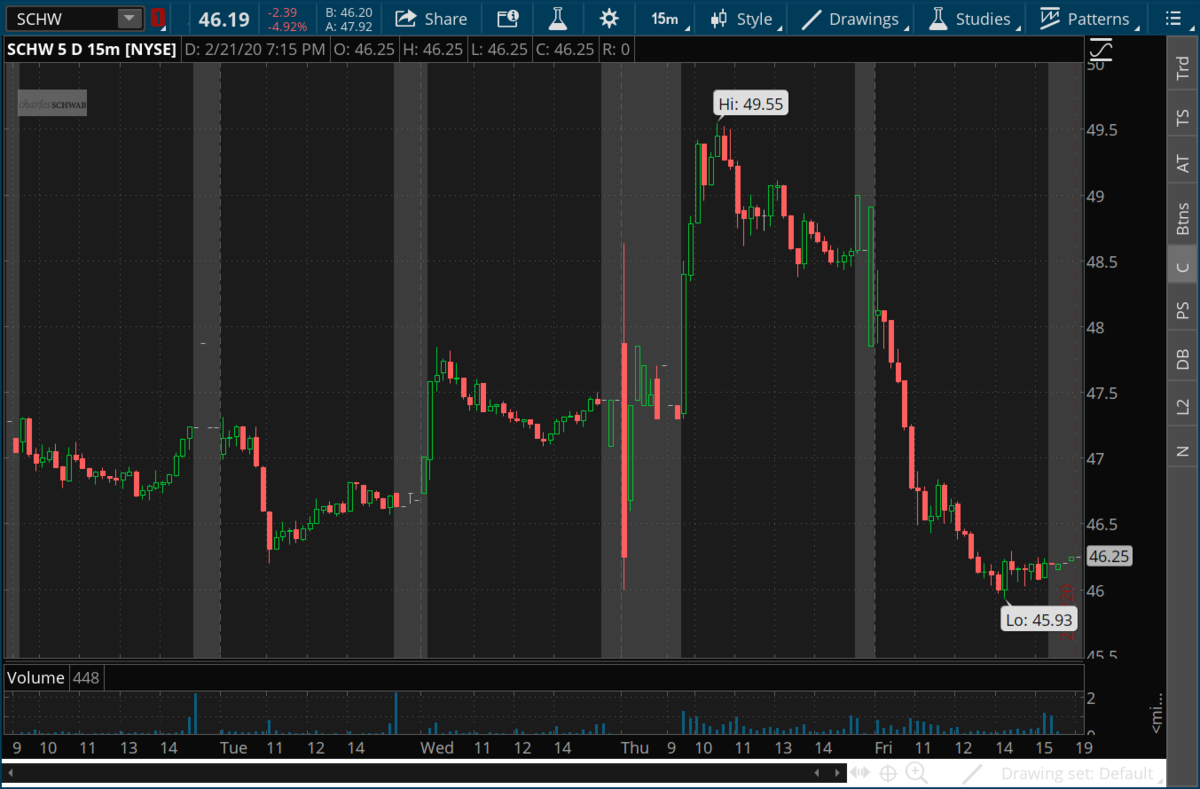
Task: Open chart settings gear
Action: pyautogui.click(x=609, y=18)
